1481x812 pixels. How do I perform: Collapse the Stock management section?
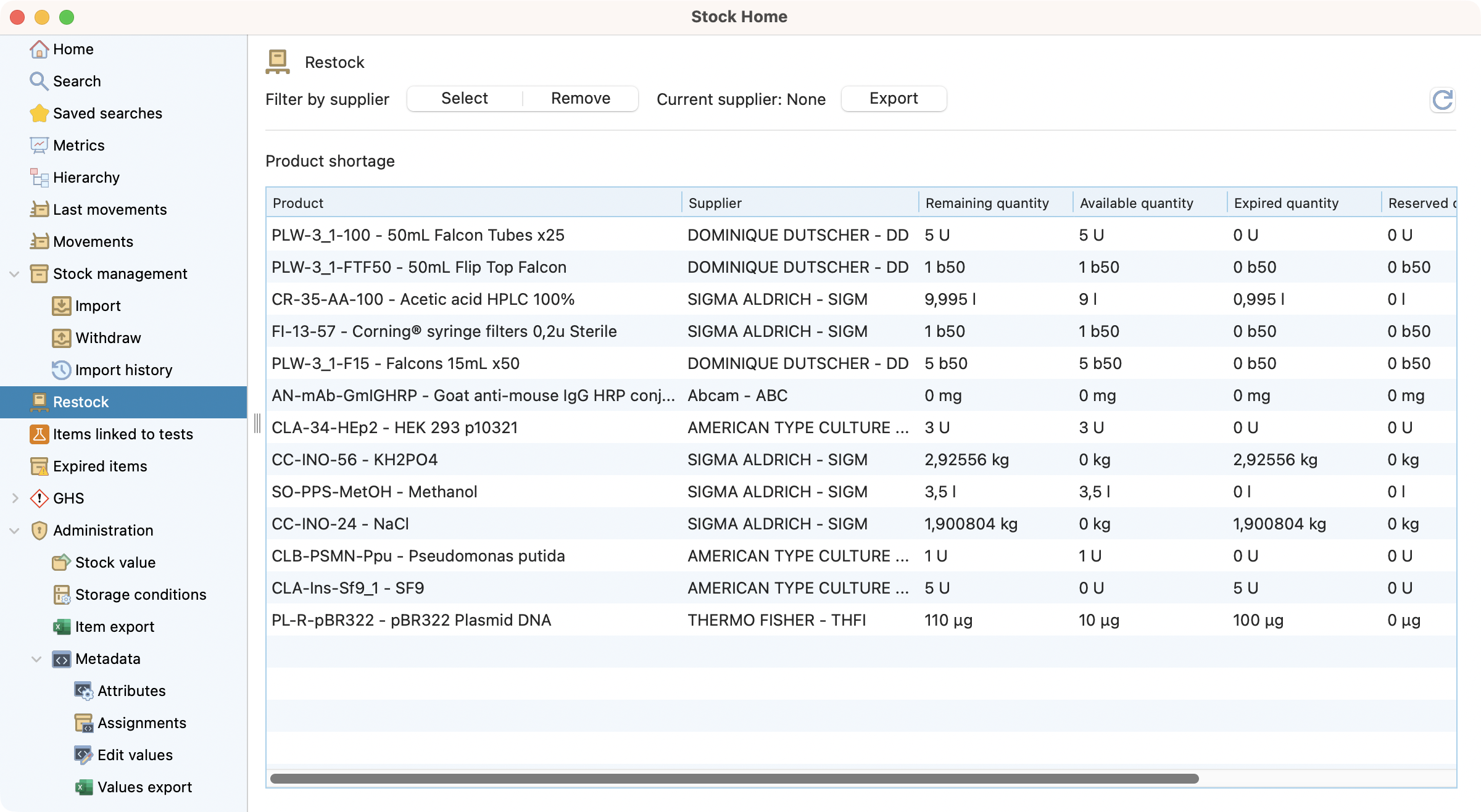coord(15,274)
